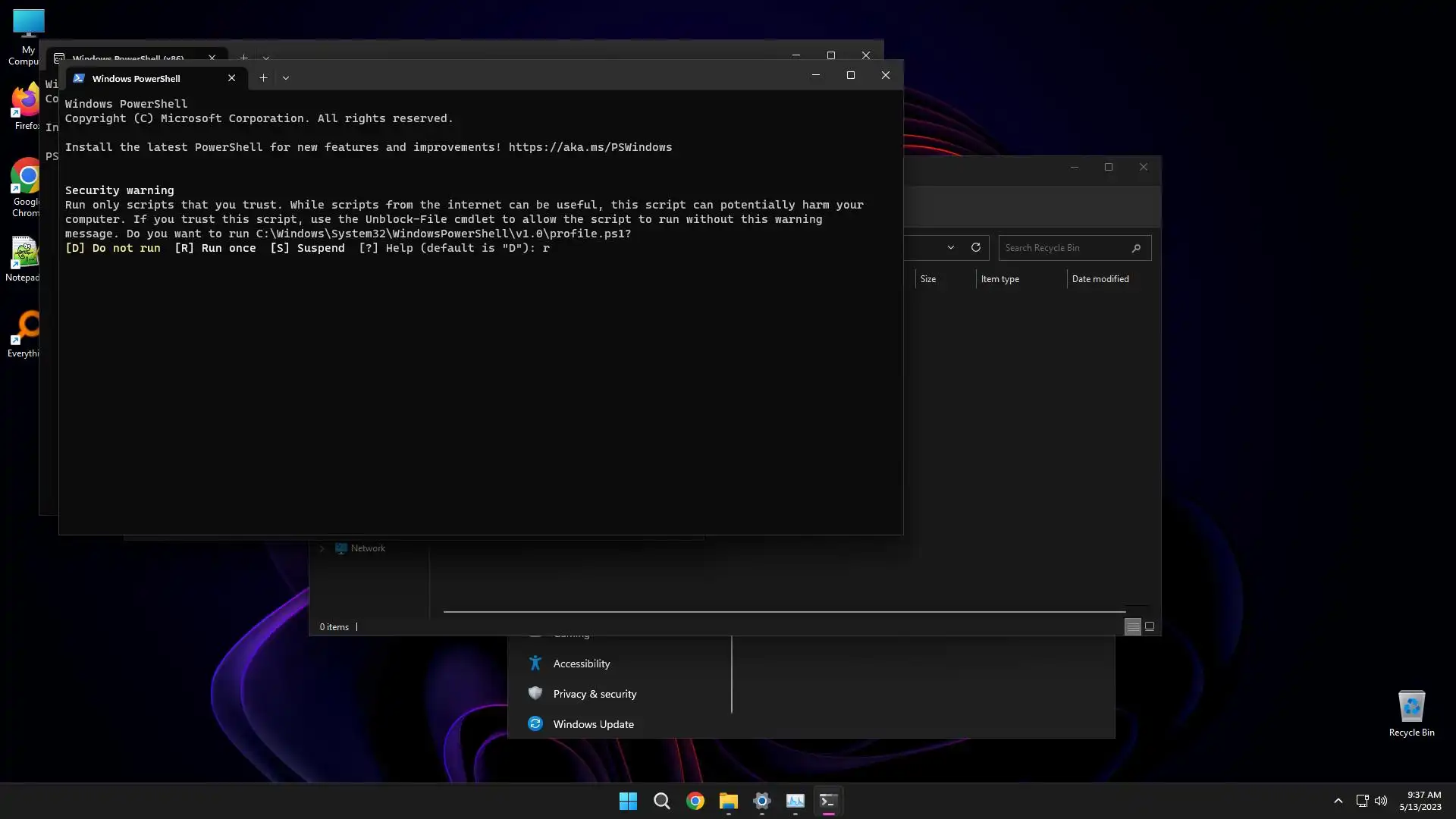Image resolution: width=1456 pixels, height=819 pixels.
Task: Expand the PowerShell new tab profile dropdown
Action: point(286,78)
